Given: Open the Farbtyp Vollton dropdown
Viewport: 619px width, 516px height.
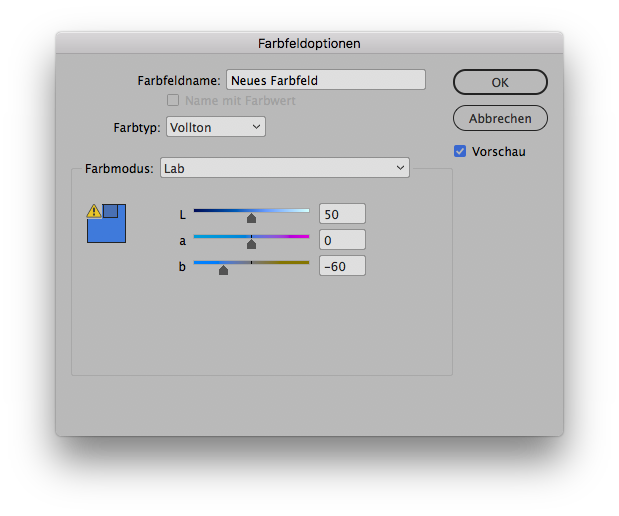Looking at the screenshot, I should coord(216,127).
